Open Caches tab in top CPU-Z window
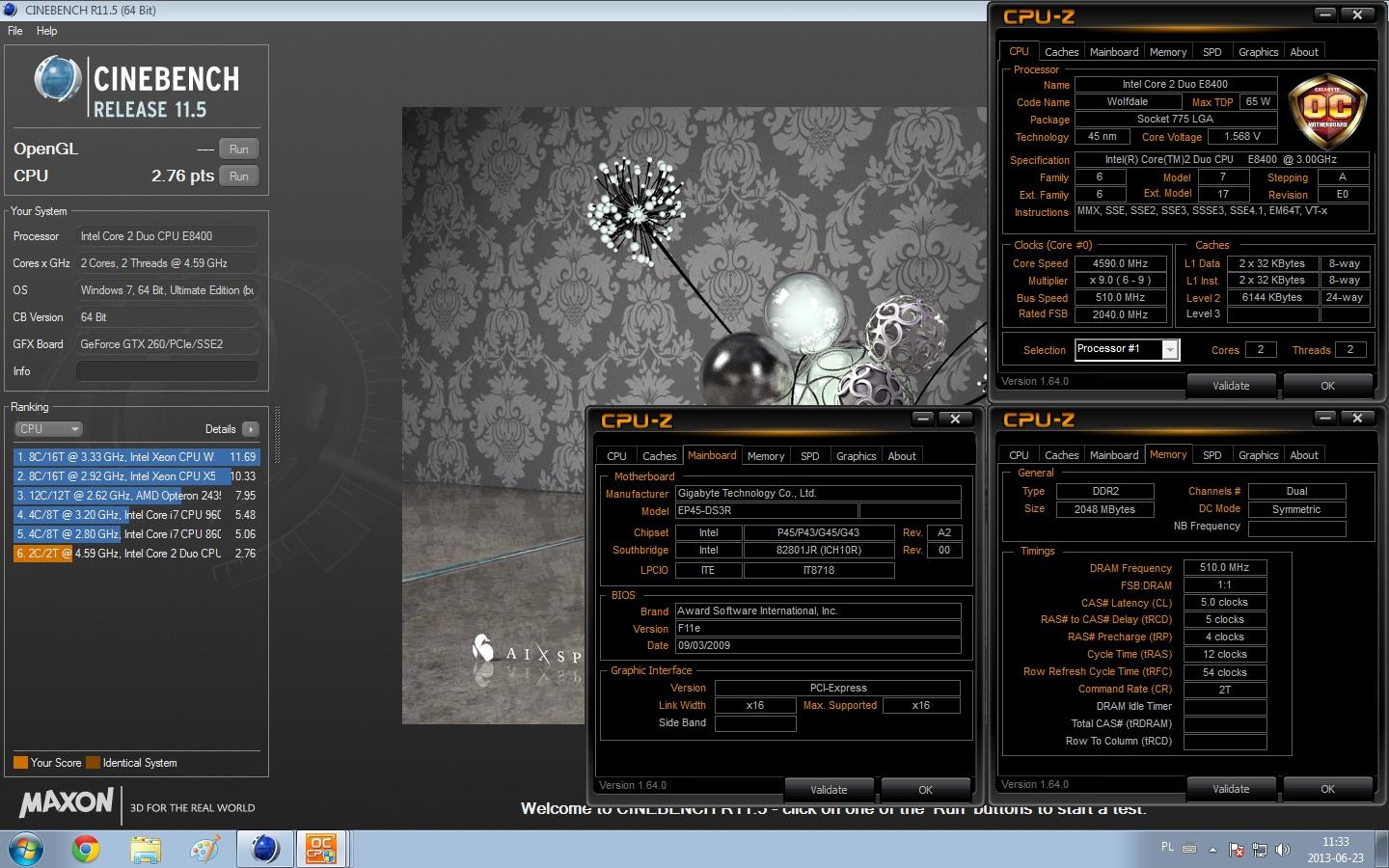 pyautogui.click(x=1061, y=52)
